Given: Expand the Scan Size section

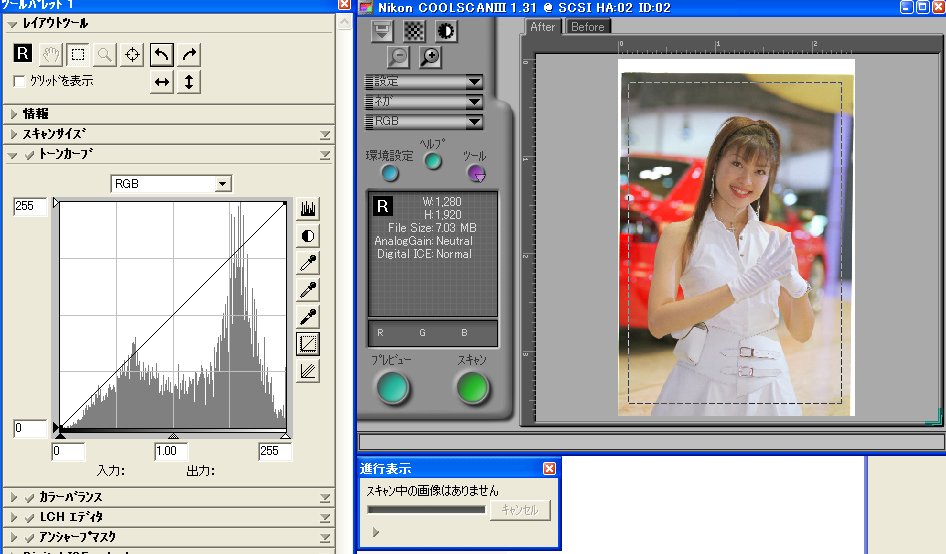Looking at the screenshot, I should coord(13,134).
